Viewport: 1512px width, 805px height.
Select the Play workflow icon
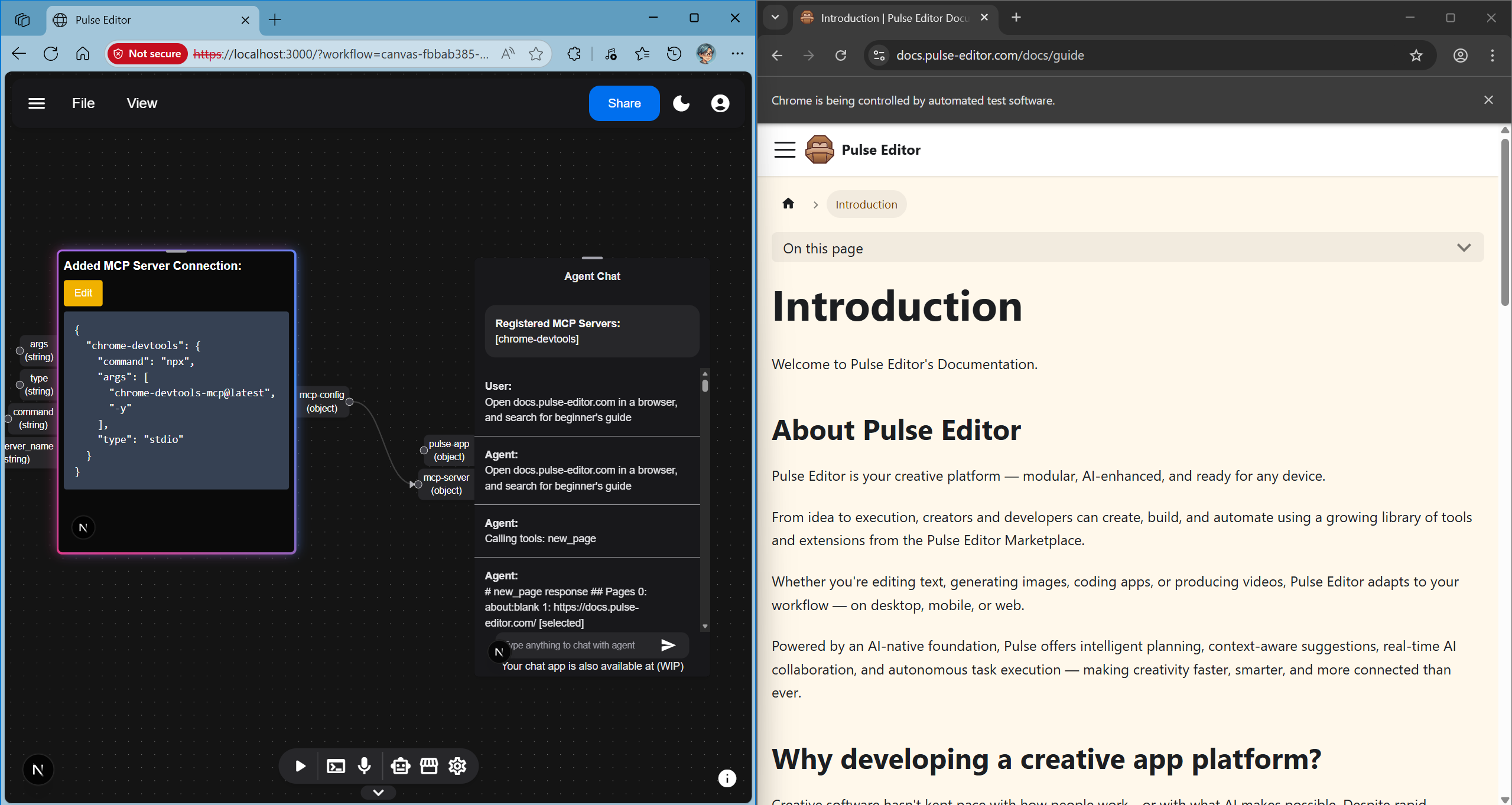(x=300, y=765)
